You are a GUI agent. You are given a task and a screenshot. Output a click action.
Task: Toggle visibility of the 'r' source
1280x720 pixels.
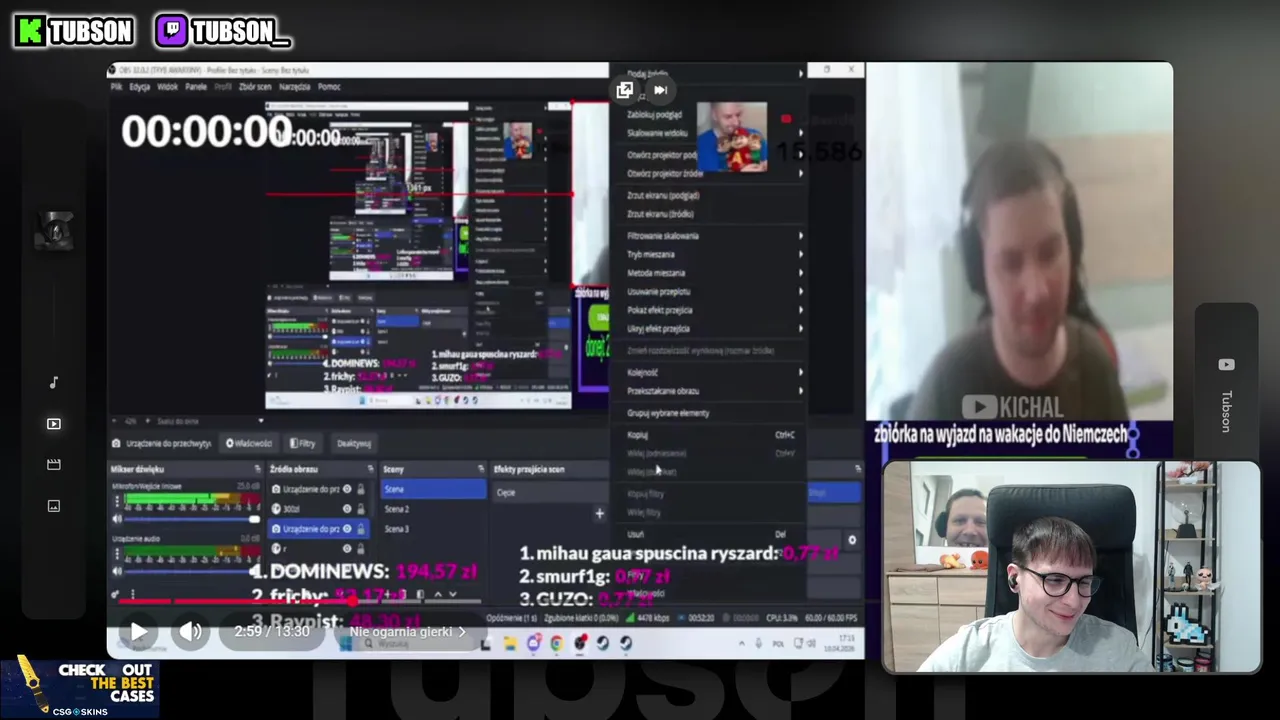(347, 549)
